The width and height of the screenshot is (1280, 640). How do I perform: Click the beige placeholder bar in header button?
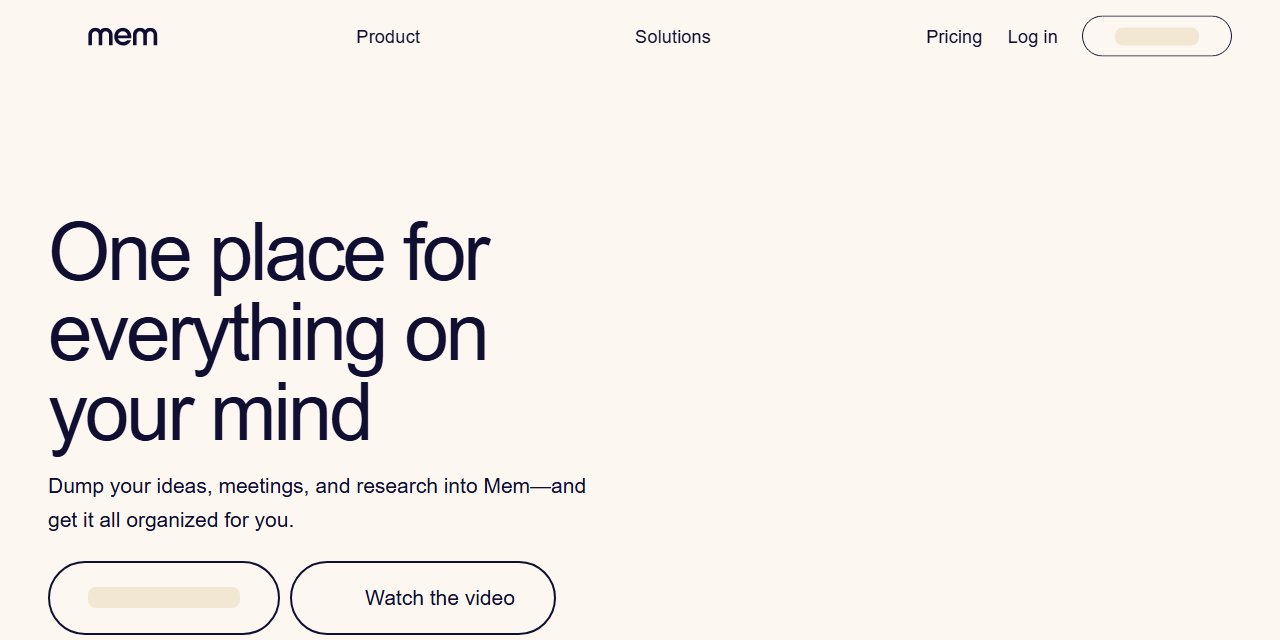1157,36
